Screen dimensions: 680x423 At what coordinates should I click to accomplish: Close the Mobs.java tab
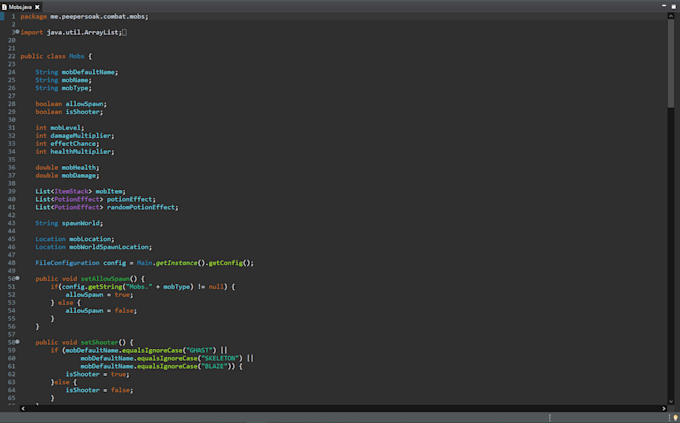[37, 7]
